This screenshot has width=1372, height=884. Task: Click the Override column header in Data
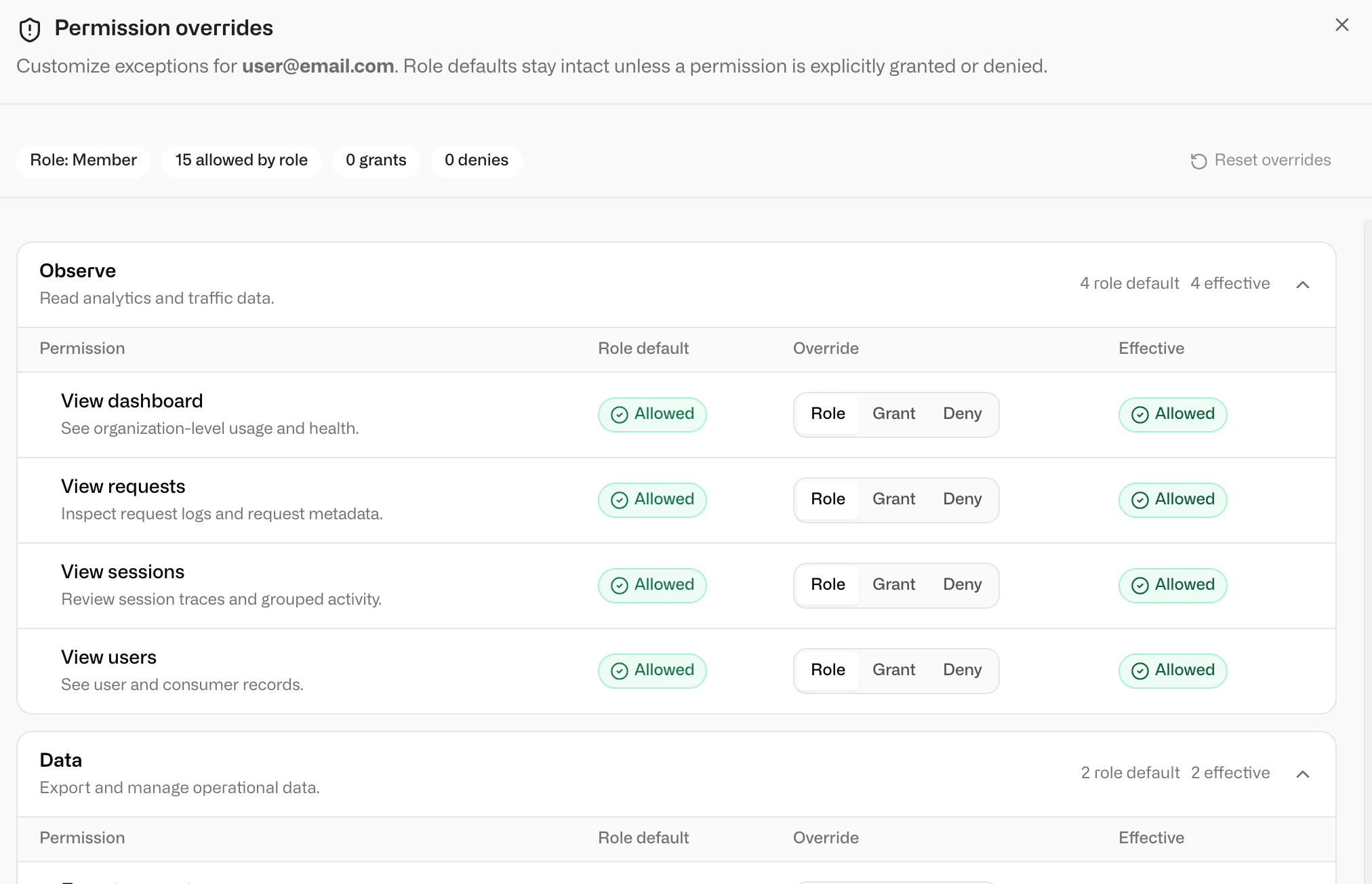(826, 838)
